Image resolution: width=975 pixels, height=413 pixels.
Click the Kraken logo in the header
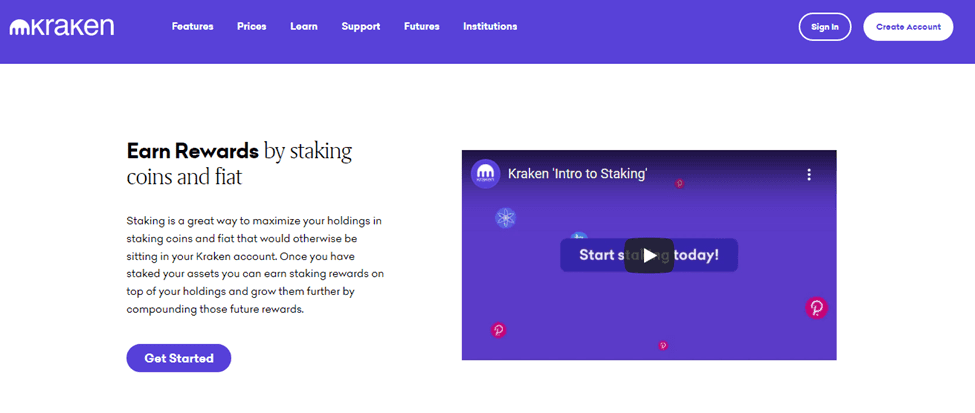(x=62, y=27)
